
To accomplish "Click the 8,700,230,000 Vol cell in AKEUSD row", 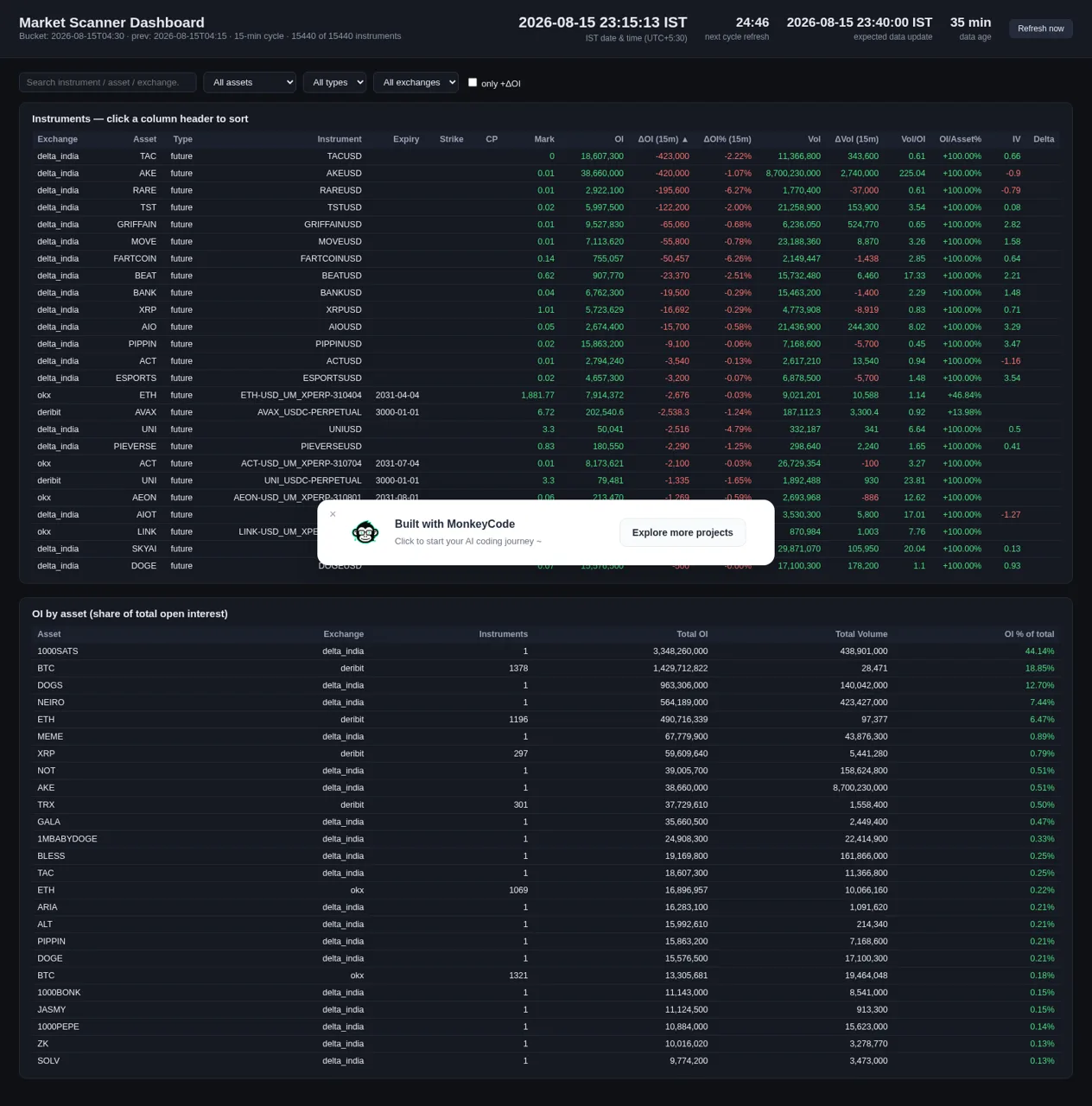I will tap(793, 174).
